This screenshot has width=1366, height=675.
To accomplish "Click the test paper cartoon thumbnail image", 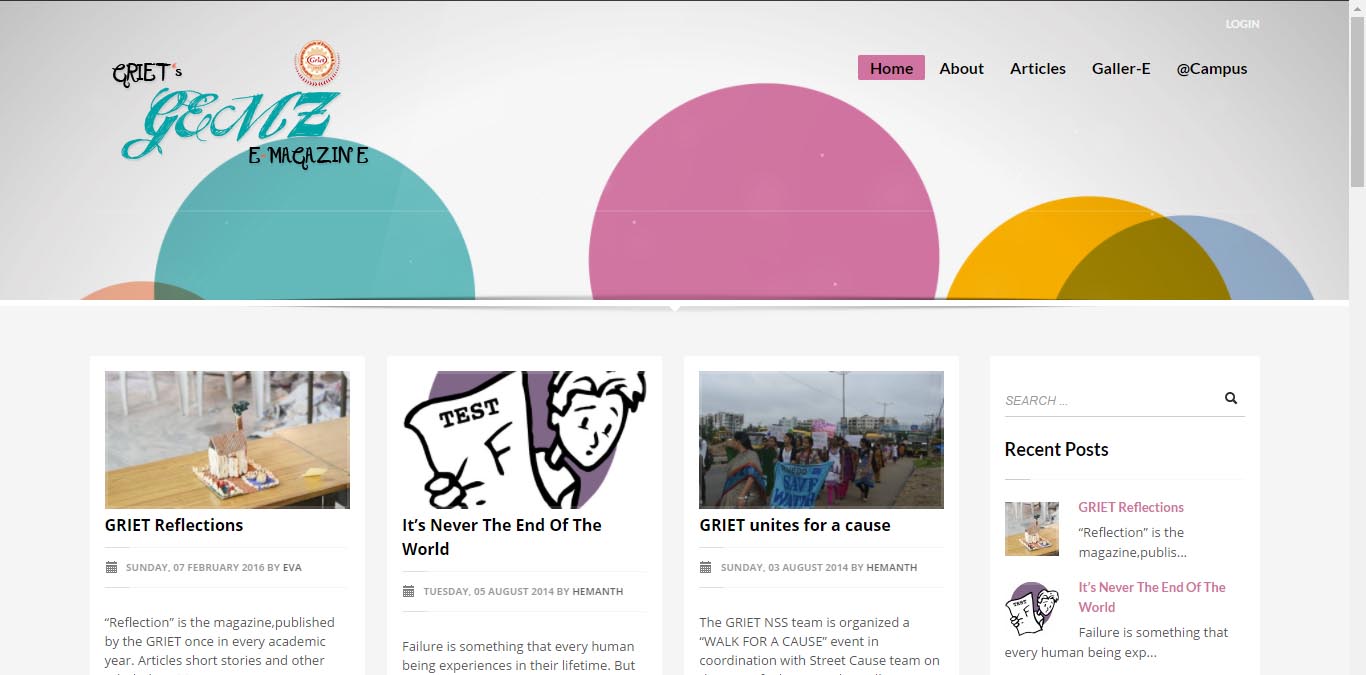I will 524,440.
